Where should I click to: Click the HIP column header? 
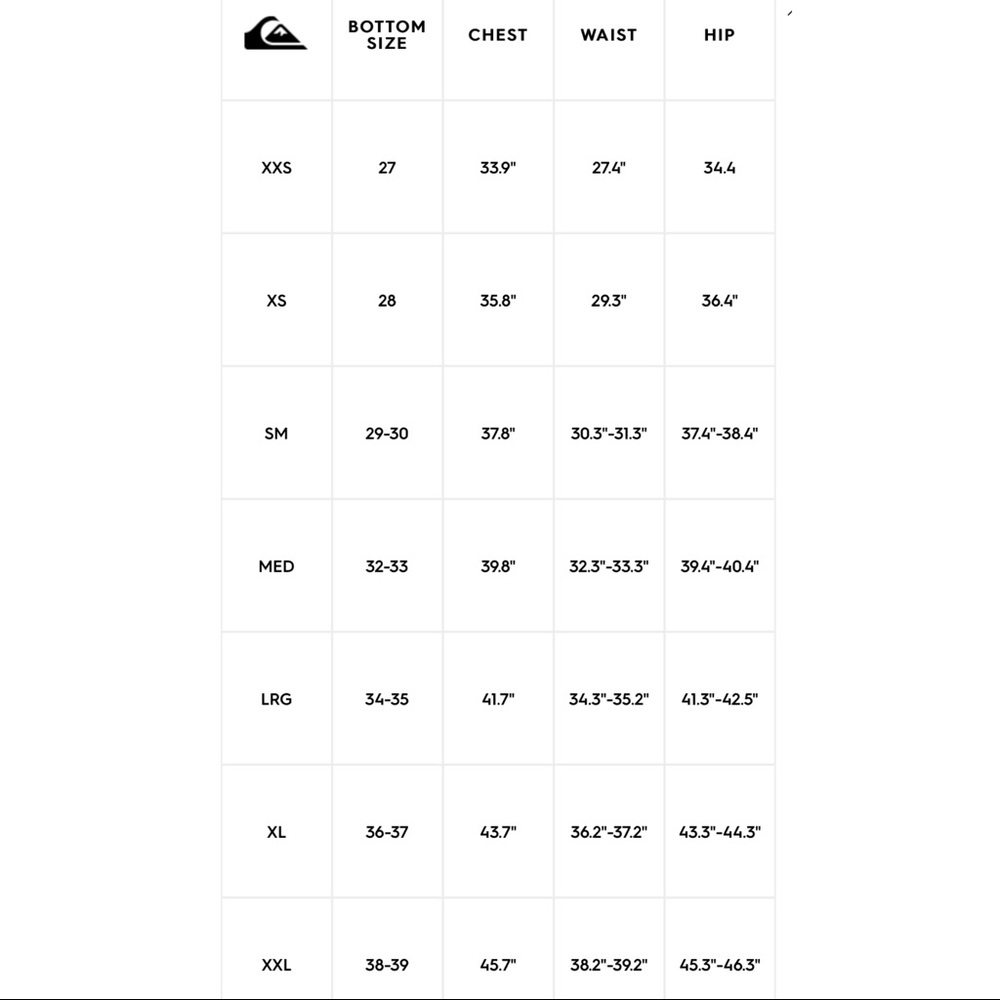tap(719, 35)
